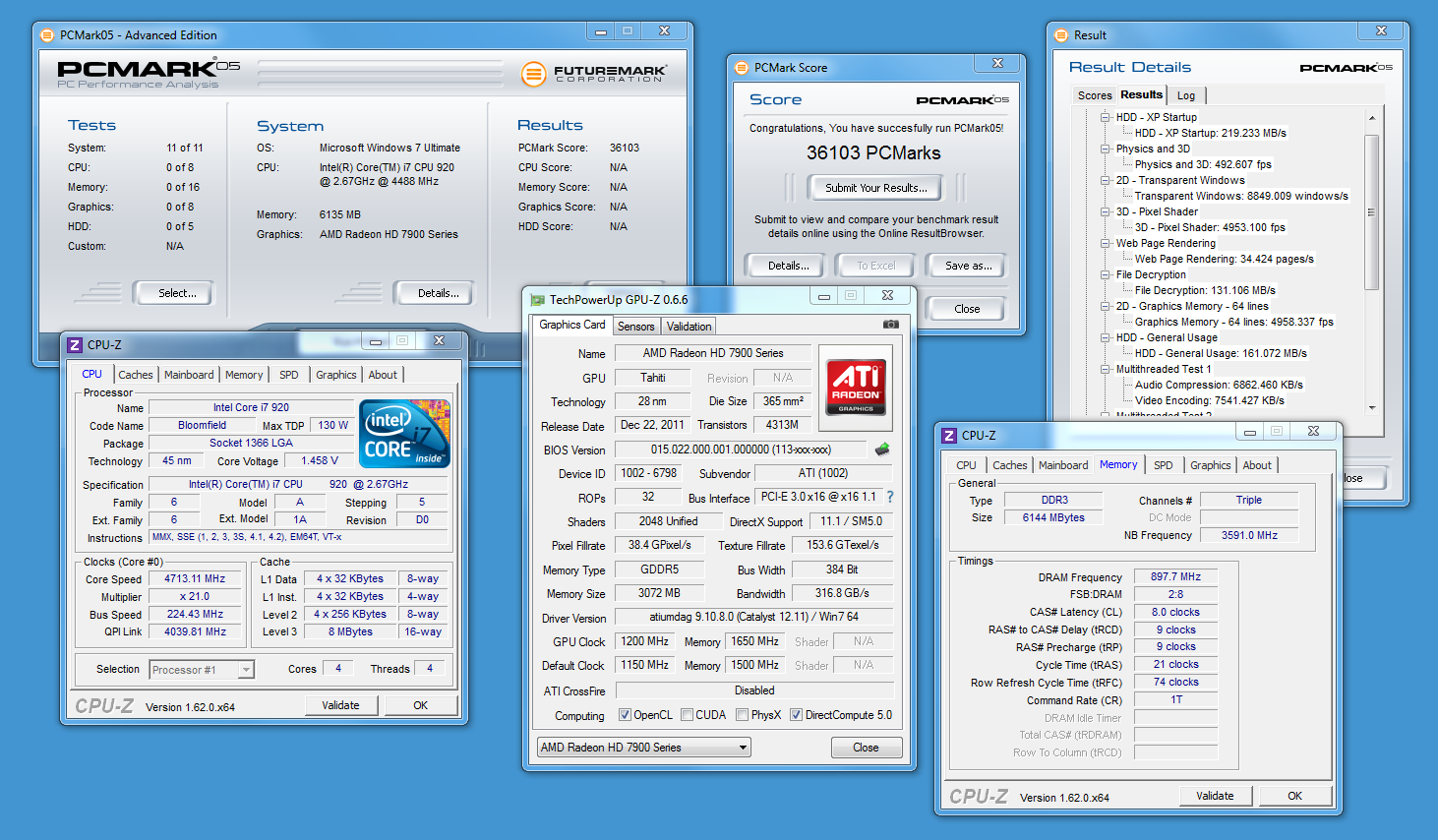
Task: Click the Instructions field in CPU-Z
Action: (x=298, y=537)
